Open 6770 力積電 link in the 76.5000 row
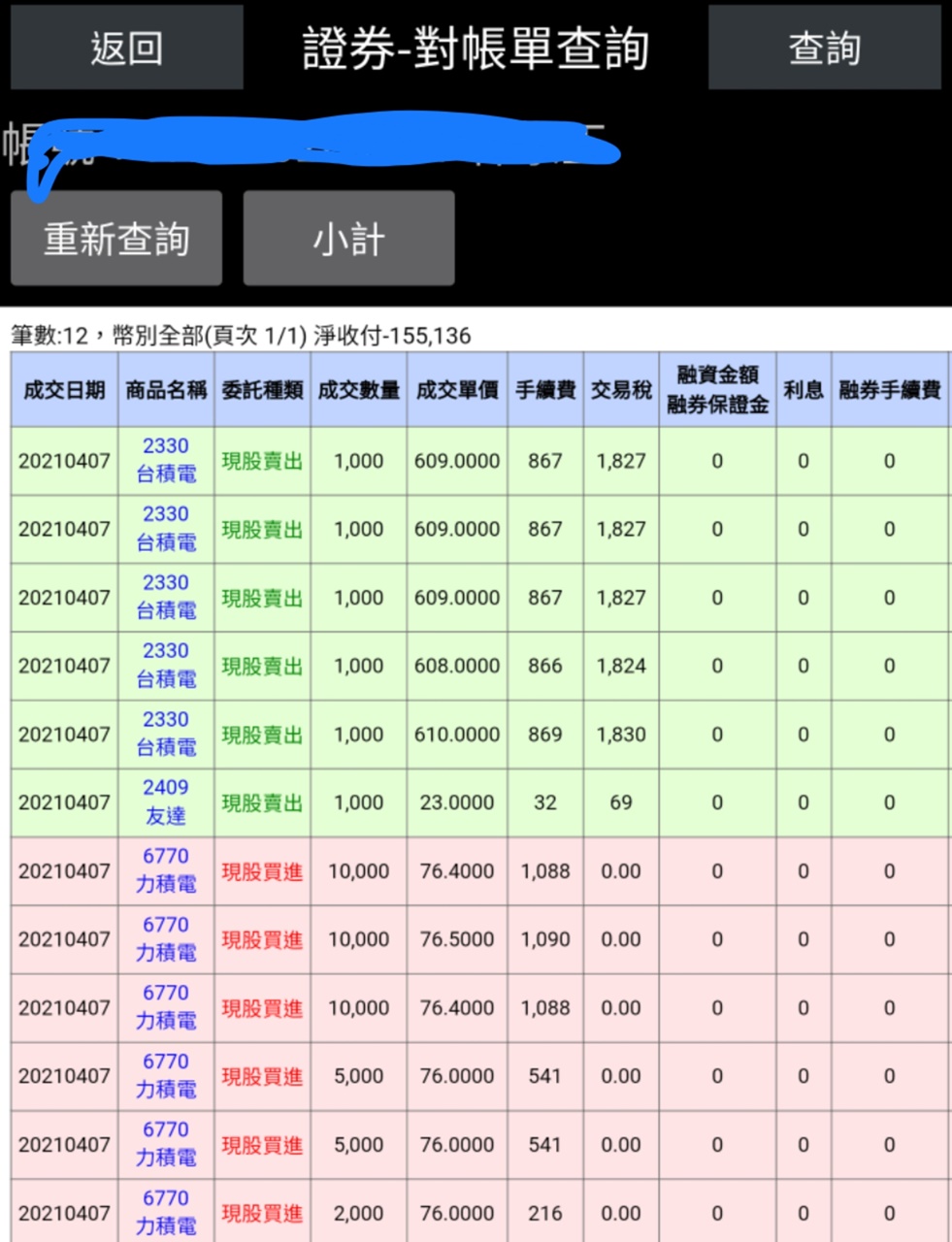Image resolution: width=952 pixels, height=1242 pixels. pyautogui.click(x=166, y=939)
